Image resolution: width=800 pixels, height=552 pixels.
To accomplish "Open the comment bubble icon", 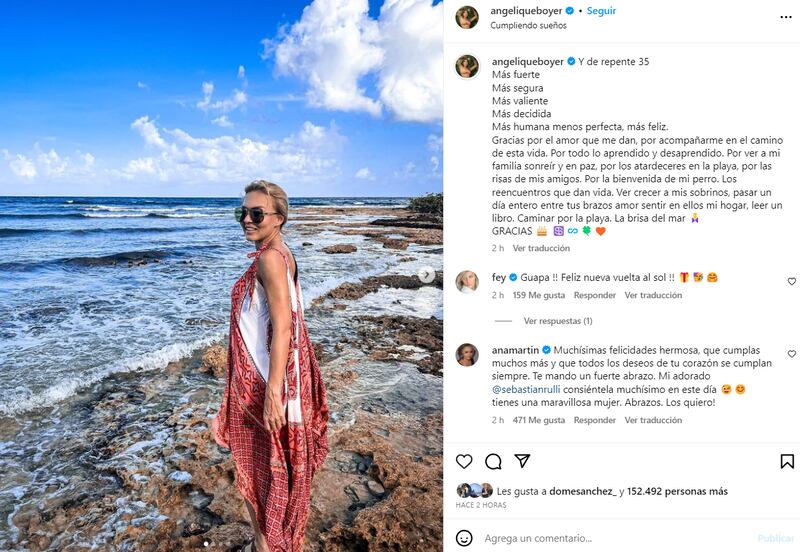I will tap(493, 461).
